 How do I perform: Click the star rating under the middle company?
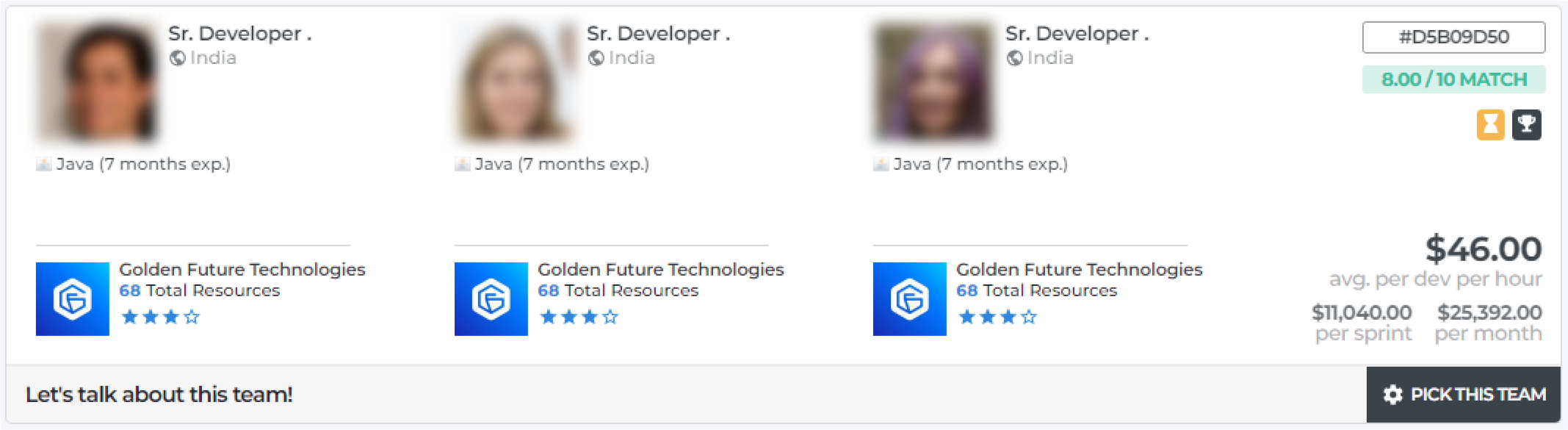[579, 317]
